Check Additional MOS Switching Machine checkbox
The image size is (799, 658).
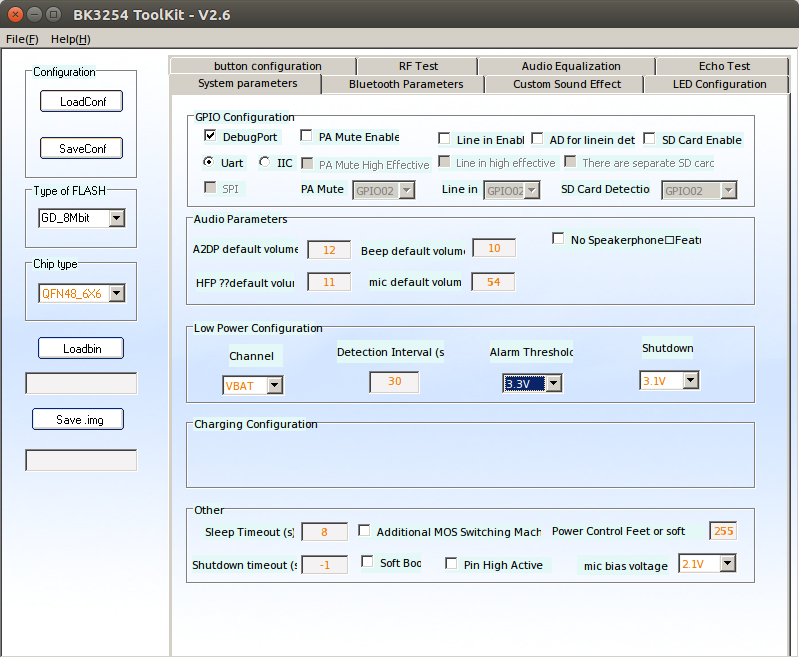[x=364, y=531]
